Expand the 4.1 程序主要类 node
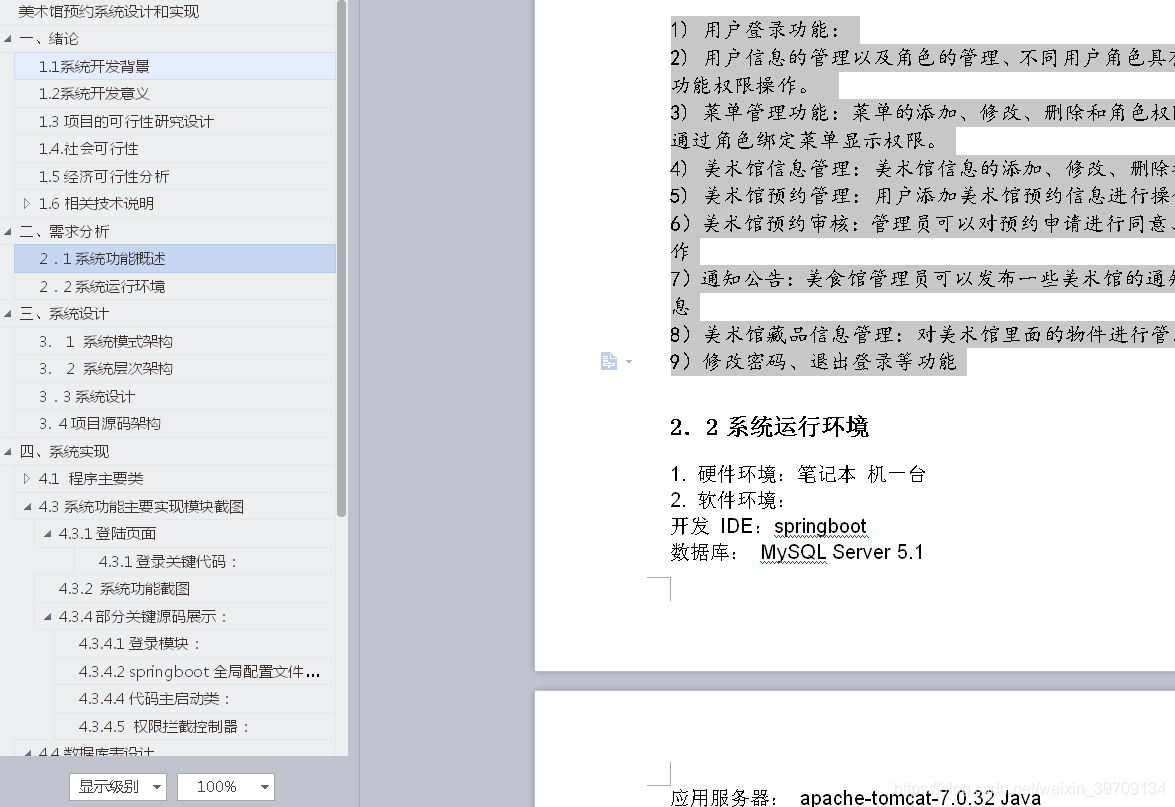Screen dimensions: 1175x807 27,478
